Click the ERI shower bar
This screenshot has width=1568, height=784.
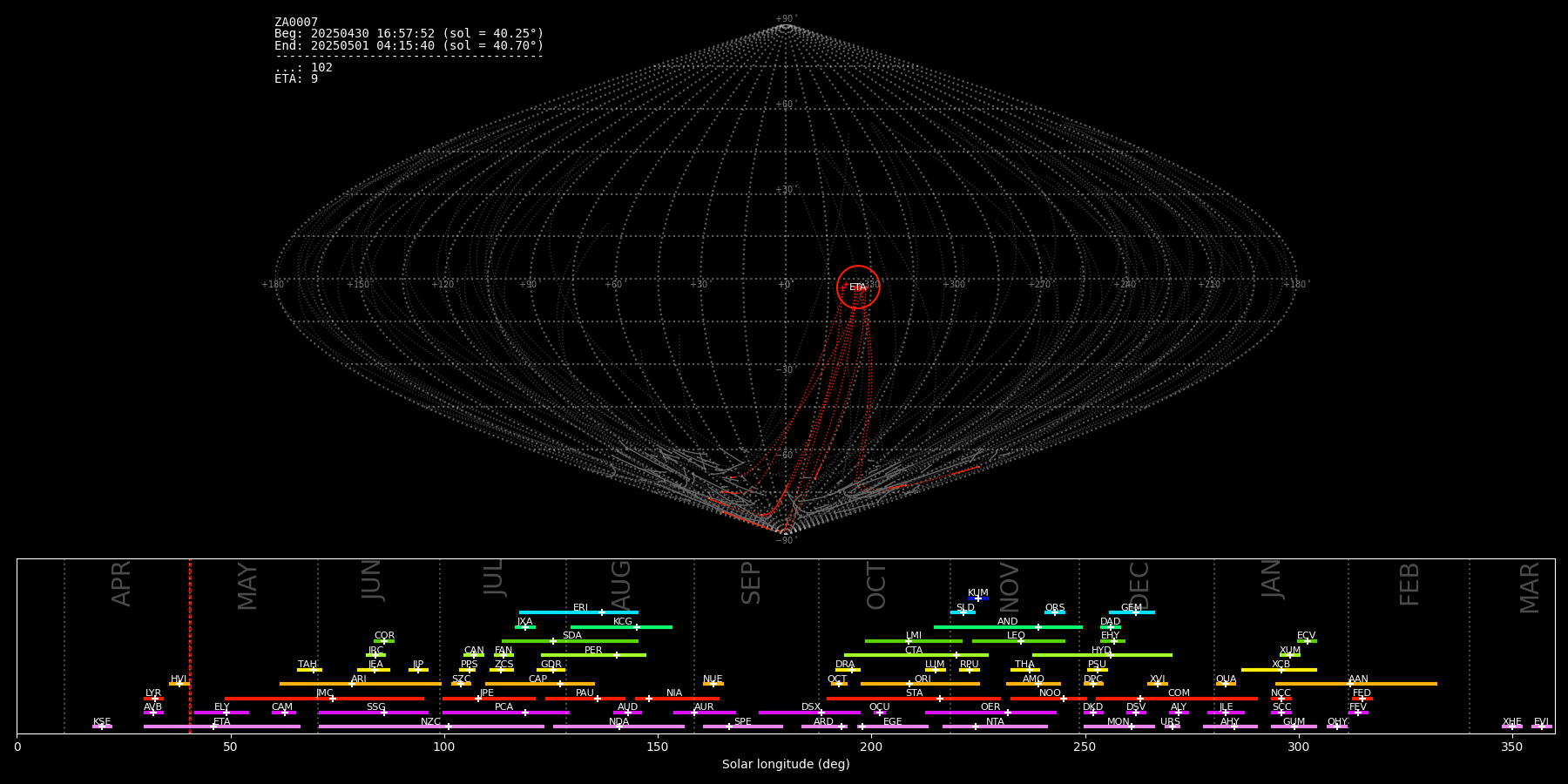pyautogui.click(x=578, y=612)
